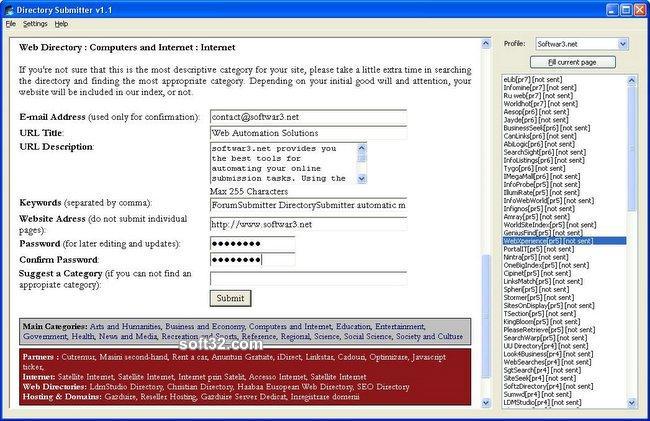
Task: Click the Fill current page button
Action: [x=572, y=62]
